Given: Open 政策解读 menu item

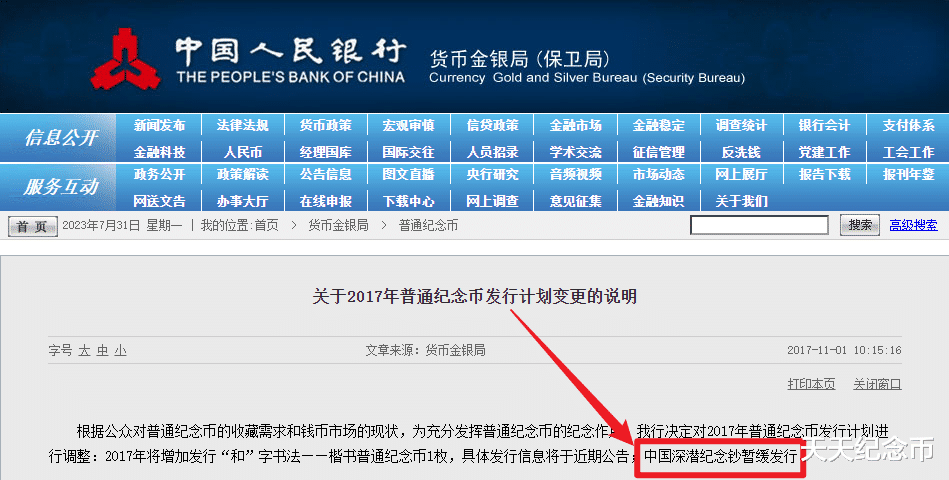Looking at the screenshot, I should coord(242,174).
